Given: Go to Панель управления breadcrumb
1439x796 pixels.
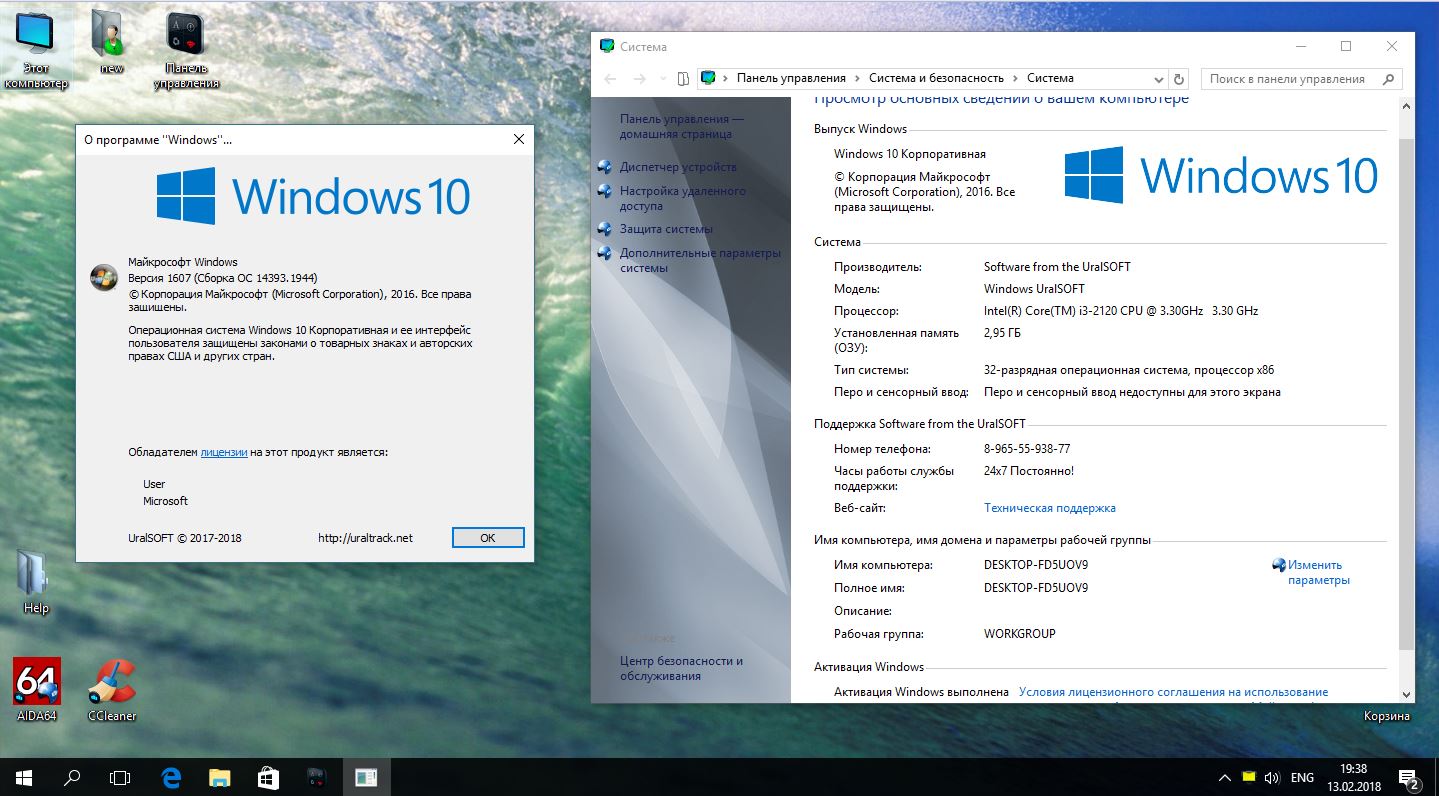Looking at the screenshot, I should (x=791, y=78).
